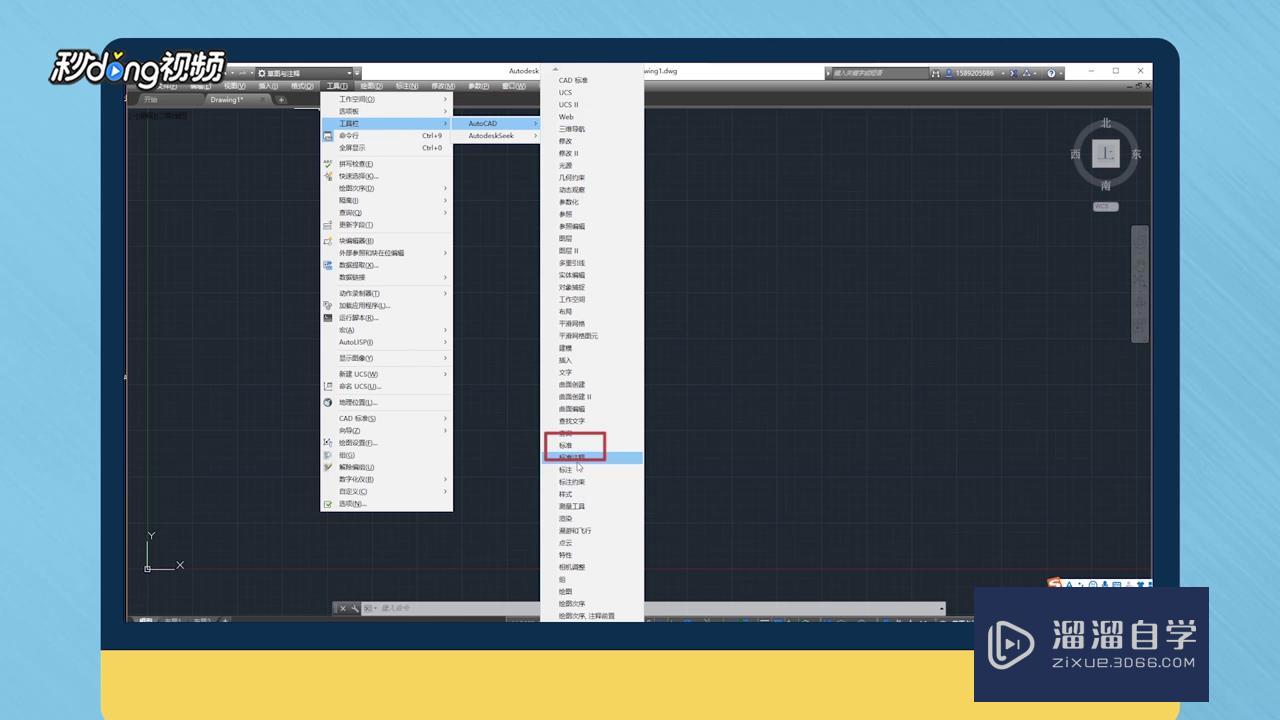The image size is (1280, 720).
Task: Expand the Workspace (工作空间) submenu
Action: point(386,99)
